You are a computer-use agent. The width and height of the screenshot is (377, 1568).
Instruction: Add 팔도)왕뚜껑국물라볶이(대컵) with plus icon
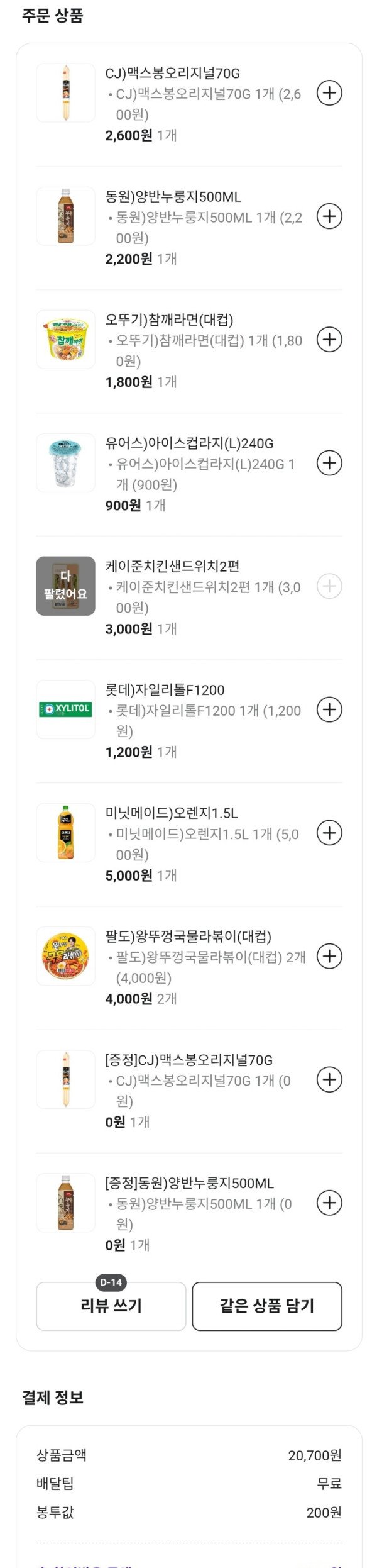click(329, 956)
